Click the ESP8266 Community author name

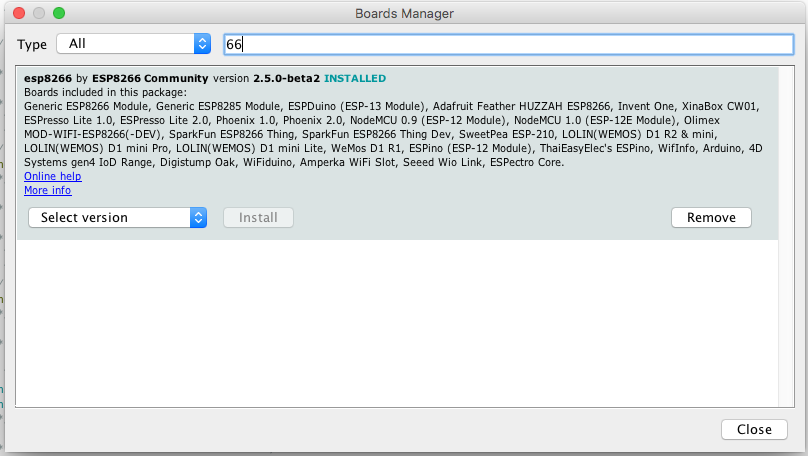[x=150, y=78]
